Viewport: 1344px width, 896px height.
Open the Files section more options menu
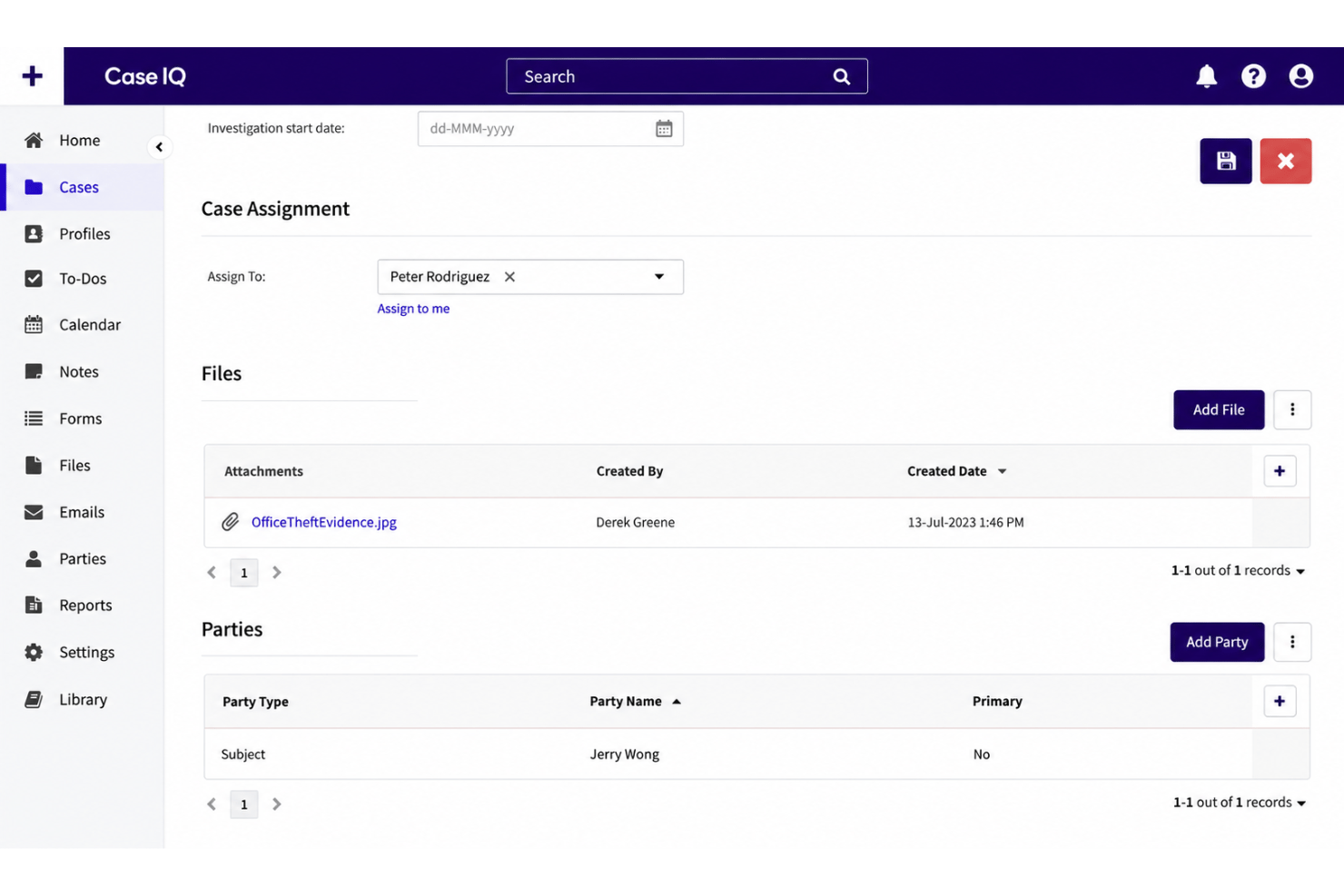tap(1292, 410)
